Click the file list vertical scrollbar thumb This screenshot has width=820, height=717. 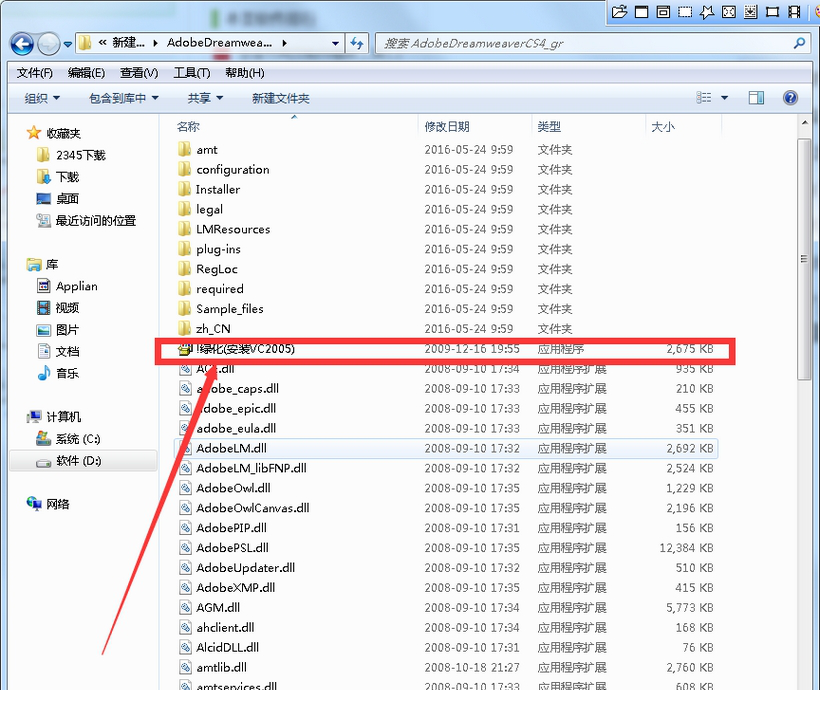tap(804, 259)
